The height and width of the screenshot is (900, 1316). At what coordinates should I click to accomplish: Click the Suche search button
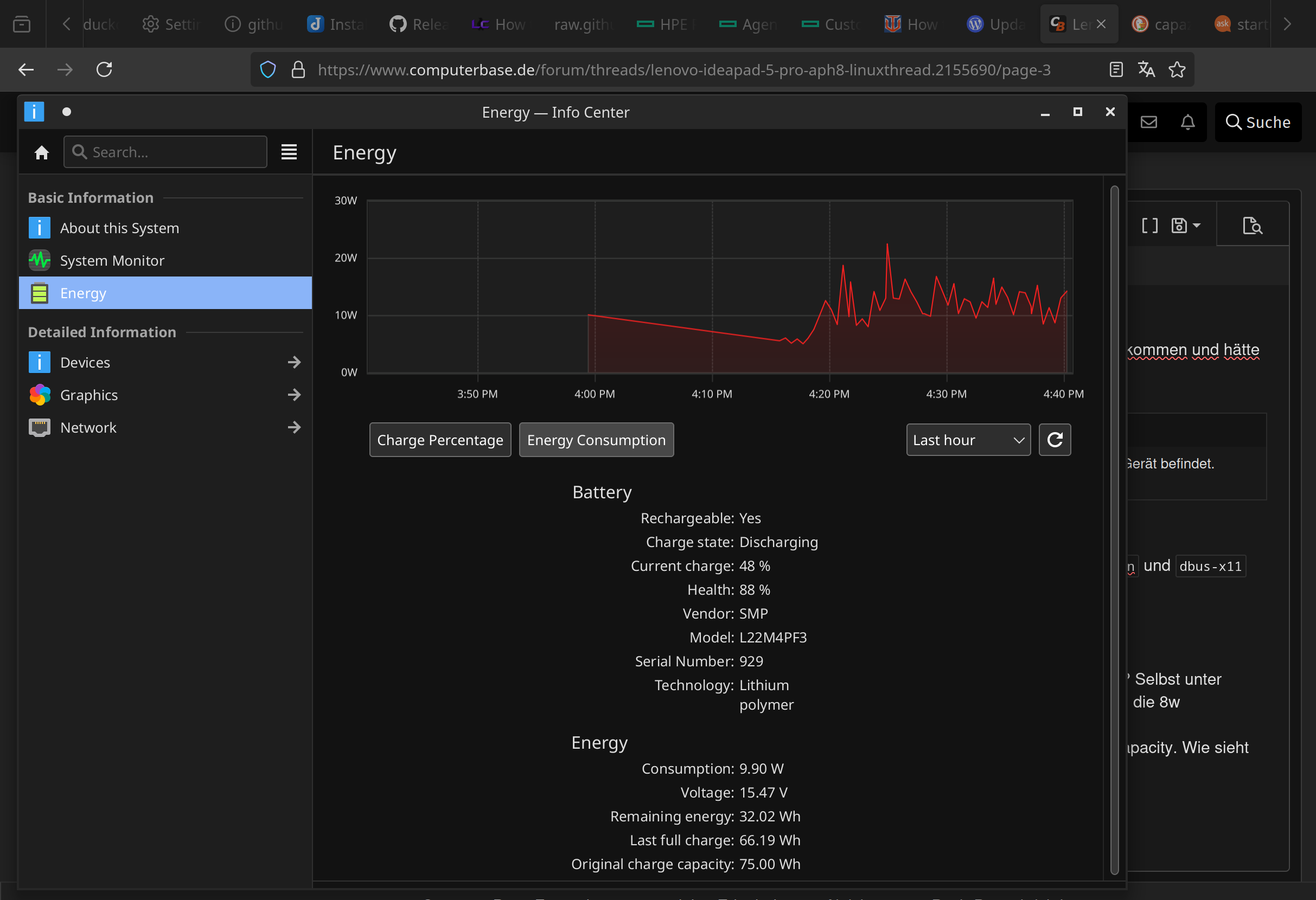pyautogui.click(x=1257, y=123)
